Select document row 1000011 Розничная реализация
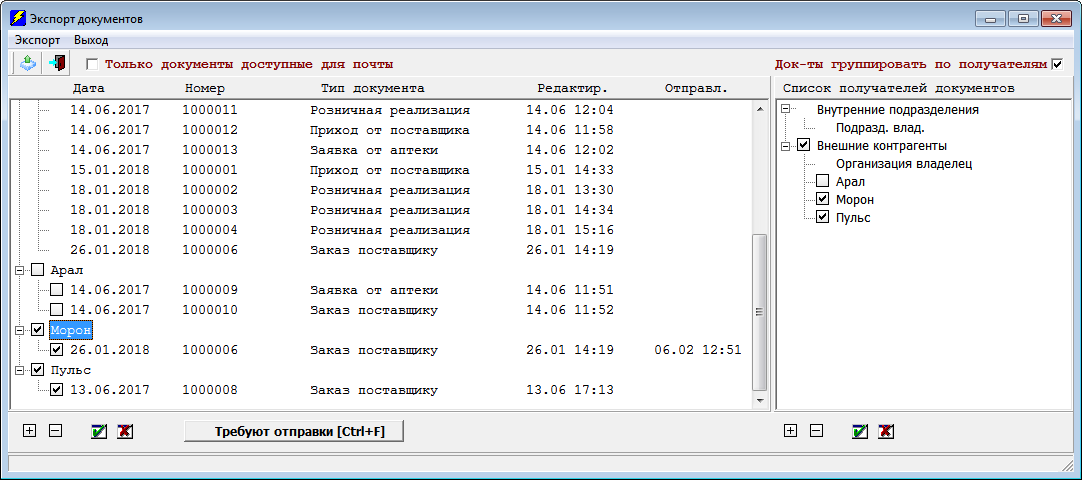 tap(342, 110)
